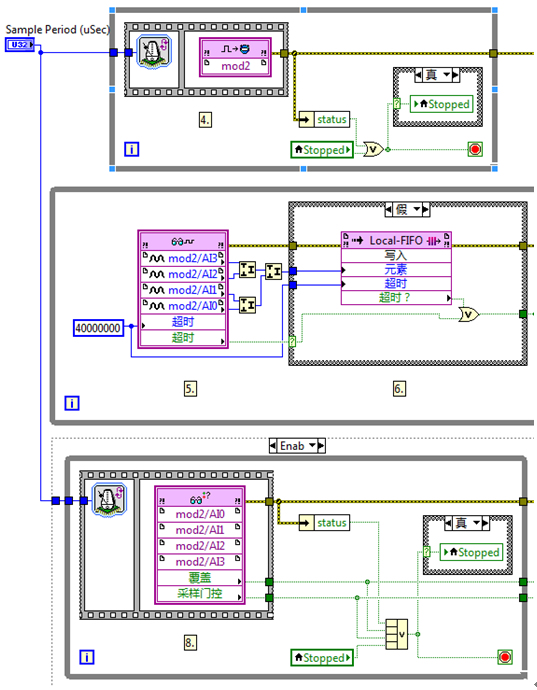The image size is (537, 690).
Task: Click the 元素 input of Local-FIFO
Action: coord(396,269)
